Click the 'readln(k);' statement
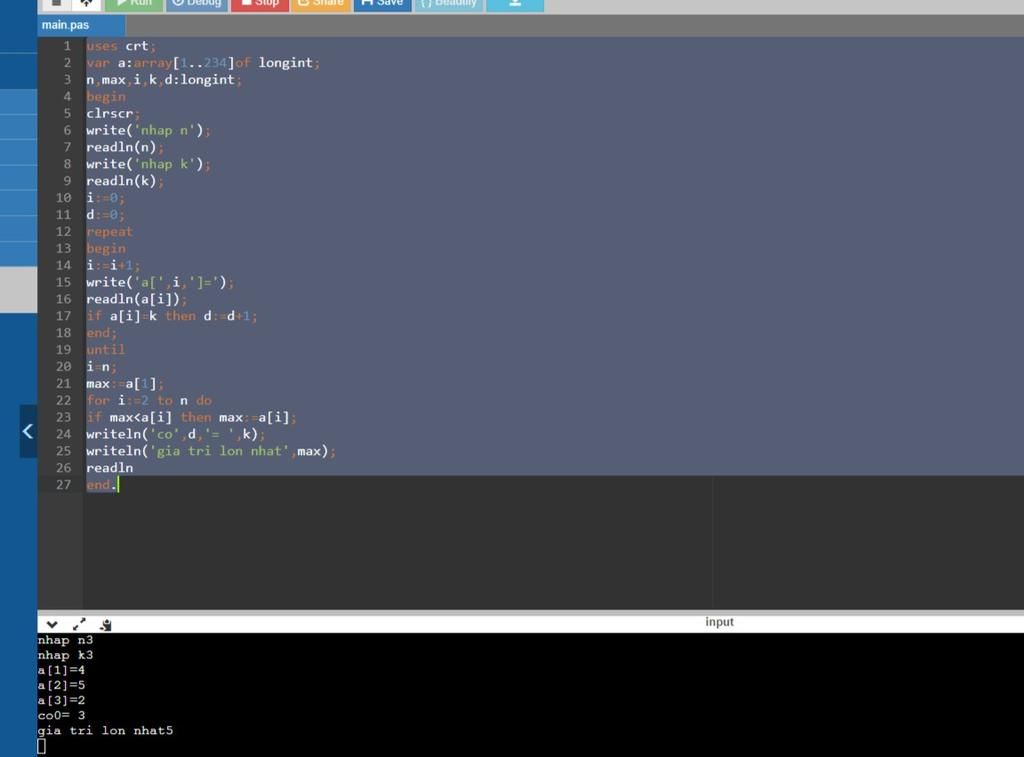Viewport: 1024px width, 757px height. tap(125, 181)
